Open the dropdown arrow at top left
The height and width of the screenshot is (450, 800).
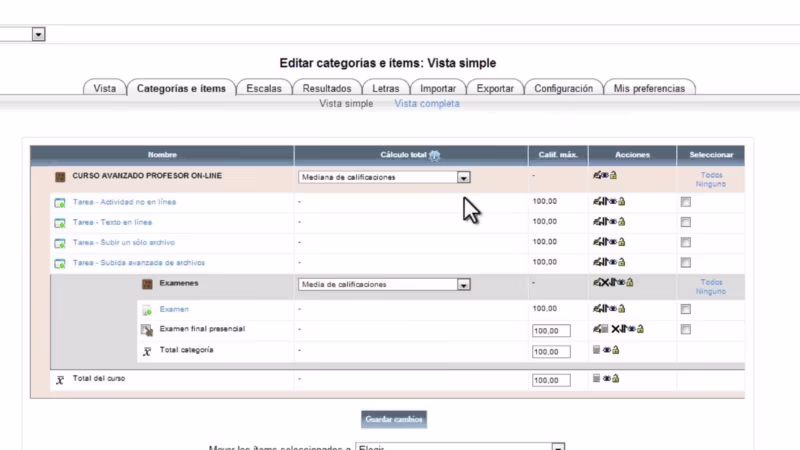click(38, 35)
